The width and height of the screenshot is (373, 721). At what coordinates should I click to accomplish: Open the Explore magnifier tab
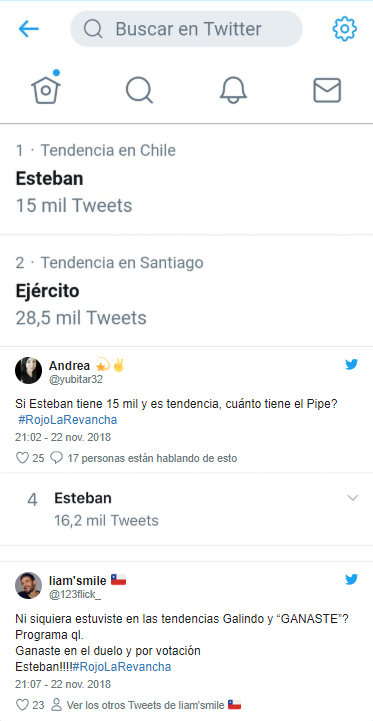pyautogui.click(x=139, y=90)
